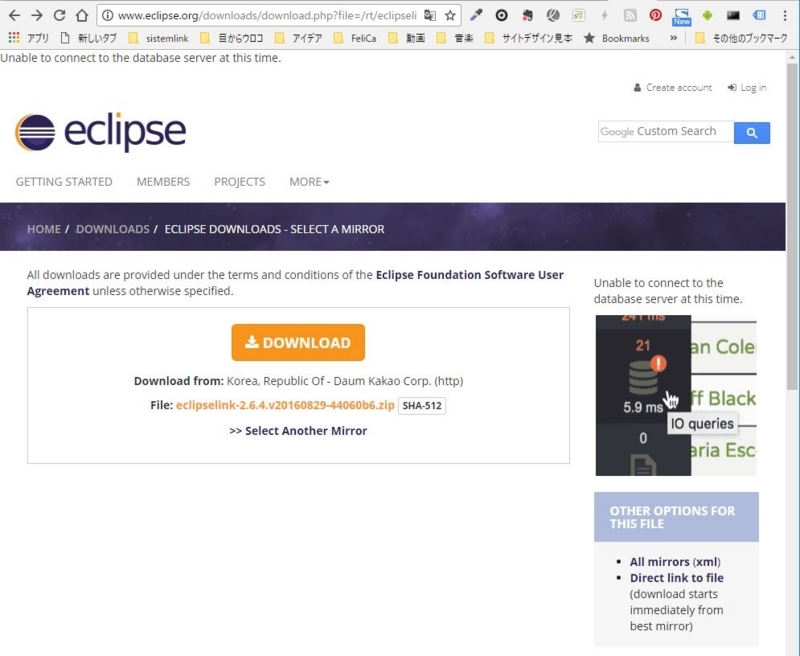Click the Select Another Mirror link
The image size is (800, 656).
298,431
